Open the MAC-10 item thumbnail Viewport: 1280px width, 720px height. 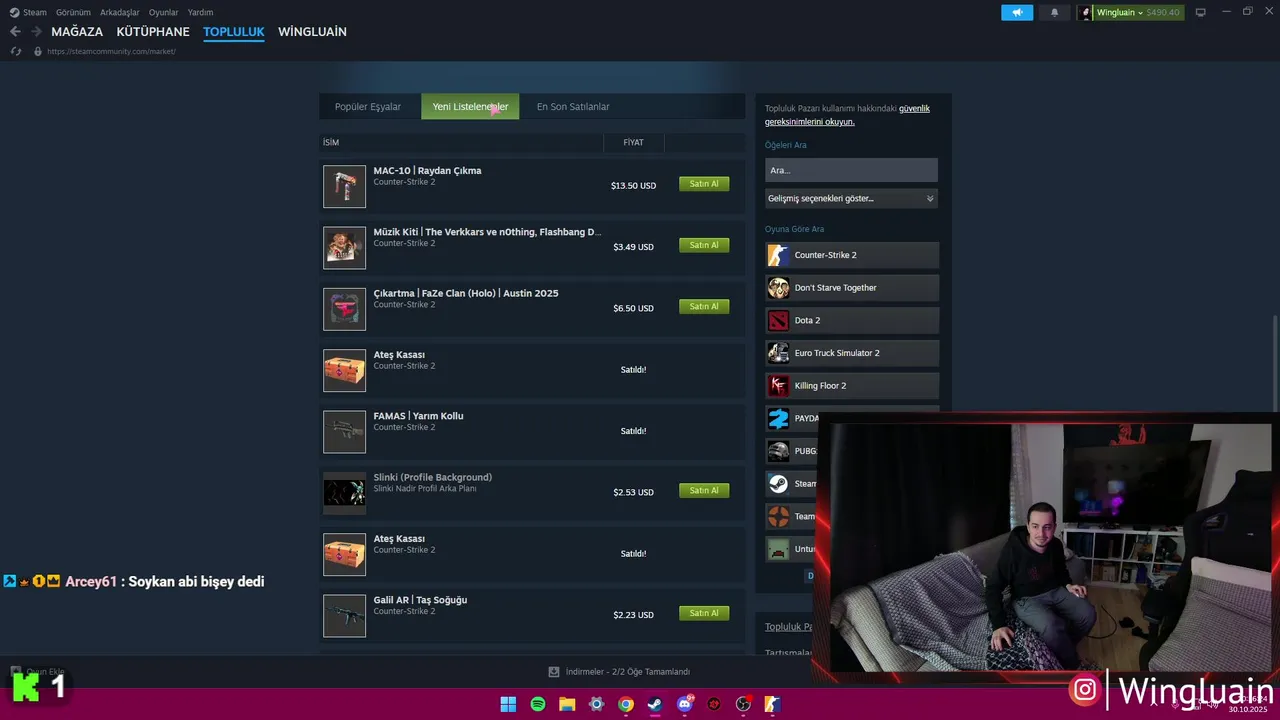pyautogui.click(x=344, y=186)
